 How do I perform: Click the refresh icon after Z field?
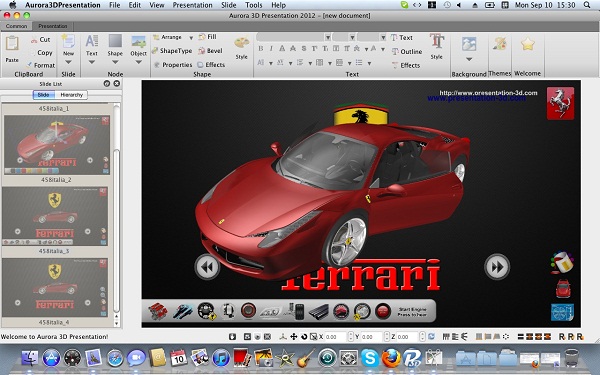[x=431, y=336]
